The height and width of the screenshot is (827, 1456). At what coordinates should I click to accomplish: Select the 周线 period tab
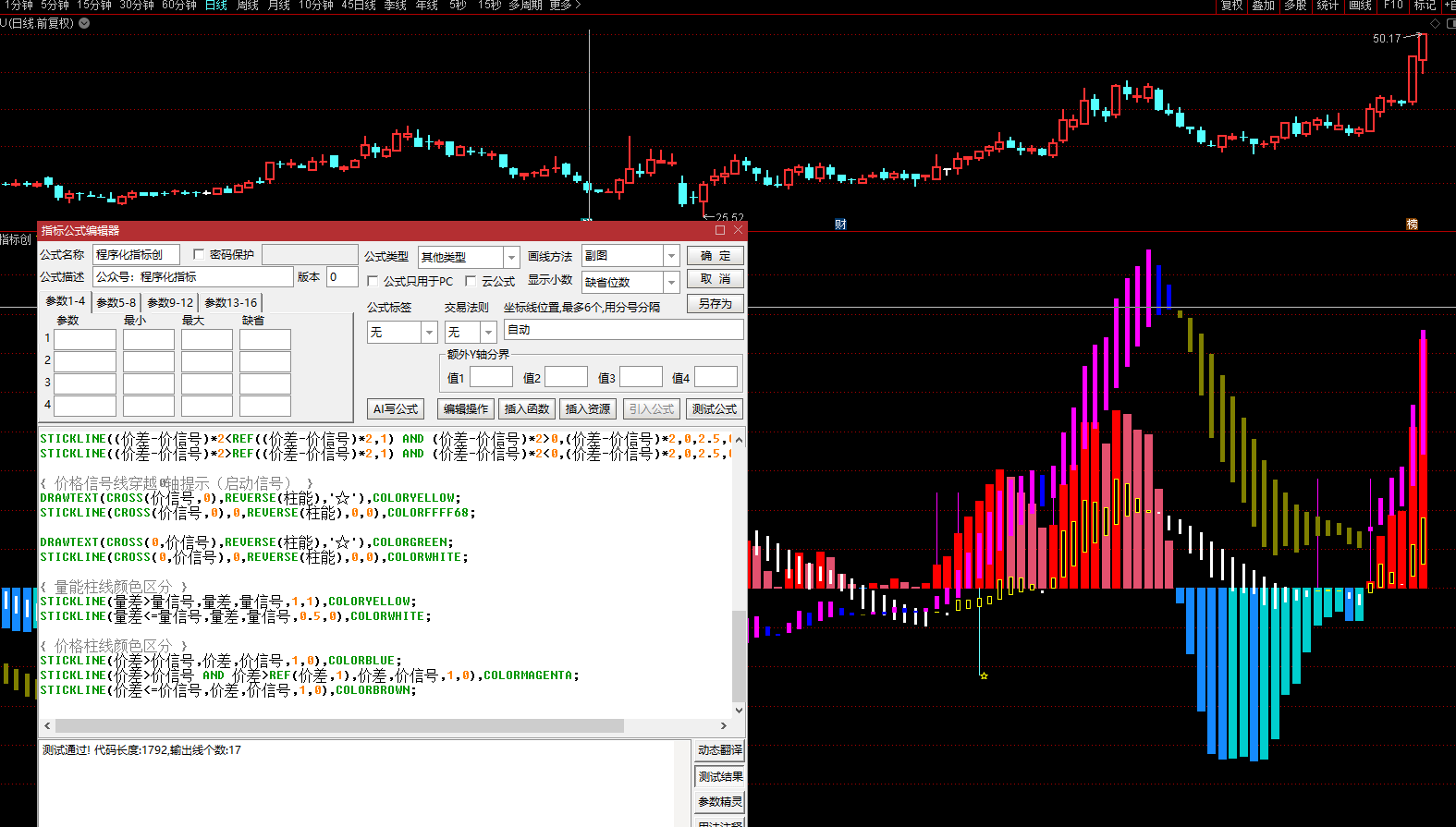pos(247,6)
